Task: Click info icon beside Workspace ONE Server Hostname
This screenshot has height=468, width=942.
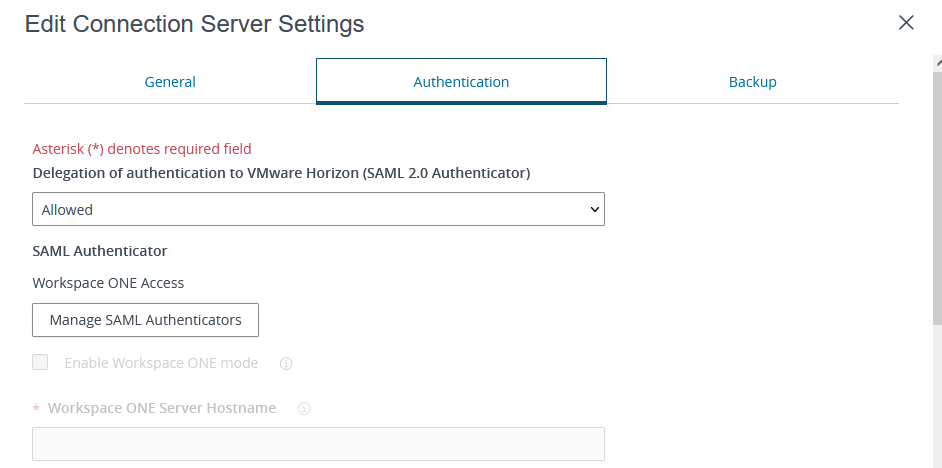Action: click(x=304, y=409)
